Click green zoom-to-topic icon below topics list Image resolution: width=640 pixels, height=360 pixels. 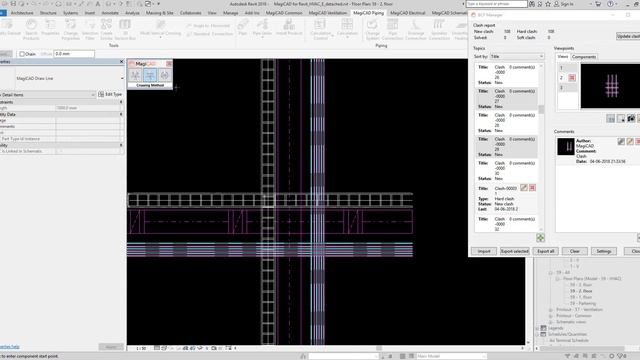click(540, 238)
